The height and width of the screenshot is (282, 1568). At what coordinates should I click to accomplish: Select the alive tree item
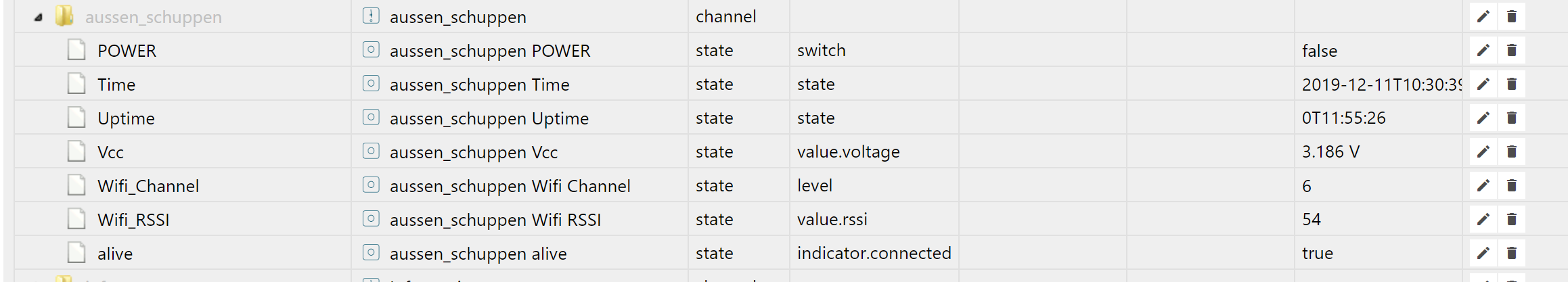tap(115, 254)
